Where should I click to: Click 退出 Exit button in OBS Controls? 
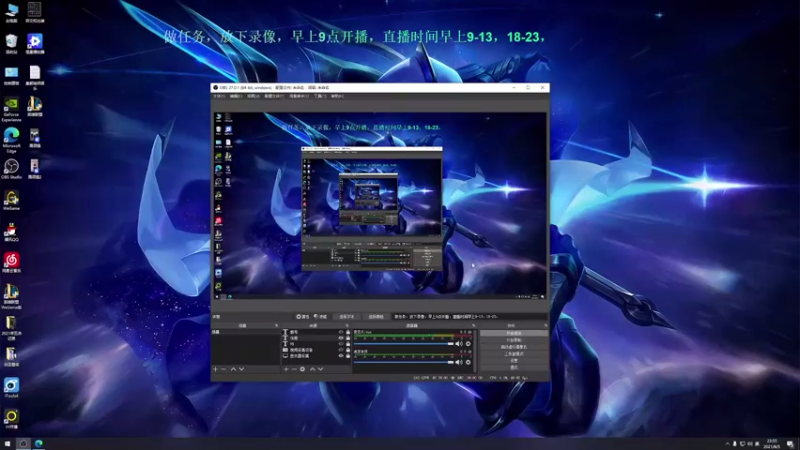(514, 367)
